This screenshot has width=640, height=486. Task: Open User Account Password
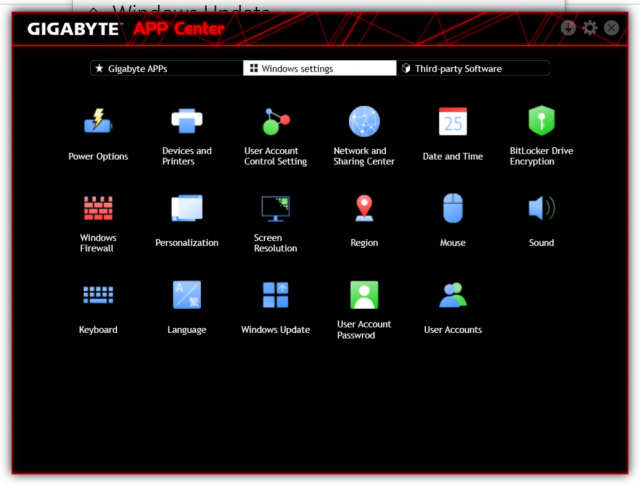point(364,295)
